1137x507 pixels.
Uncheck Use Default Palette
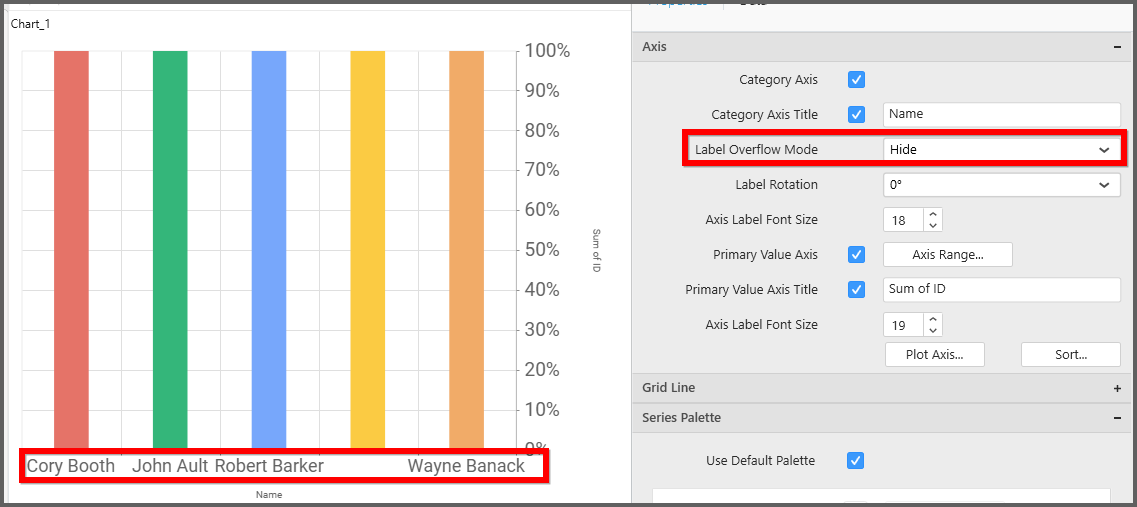855,461
